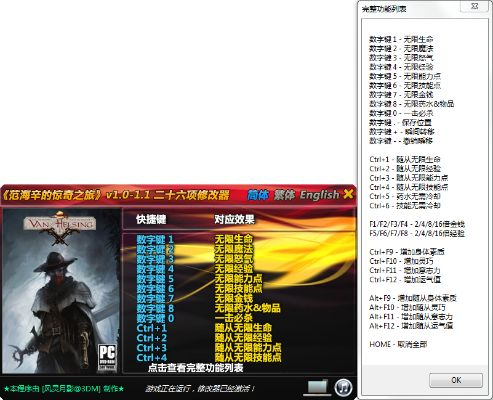Screen dimensions: 493x400
Task: Select 数字键 1 无限生命 in the trainer list
Action: coord(195,239)
